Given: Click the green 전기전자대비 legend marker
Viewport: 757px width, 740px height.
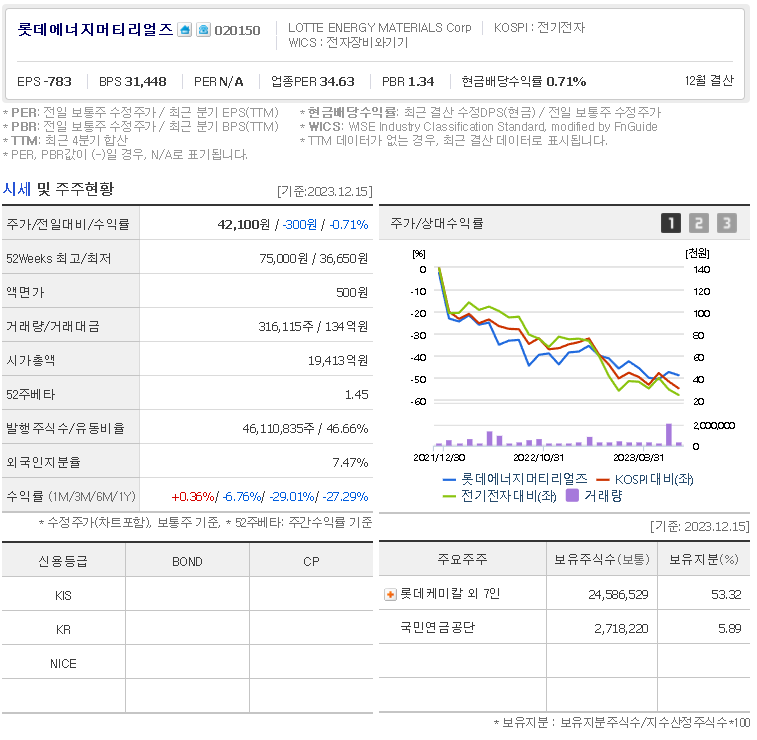Looking at the screenshot, I should [449, 496].
